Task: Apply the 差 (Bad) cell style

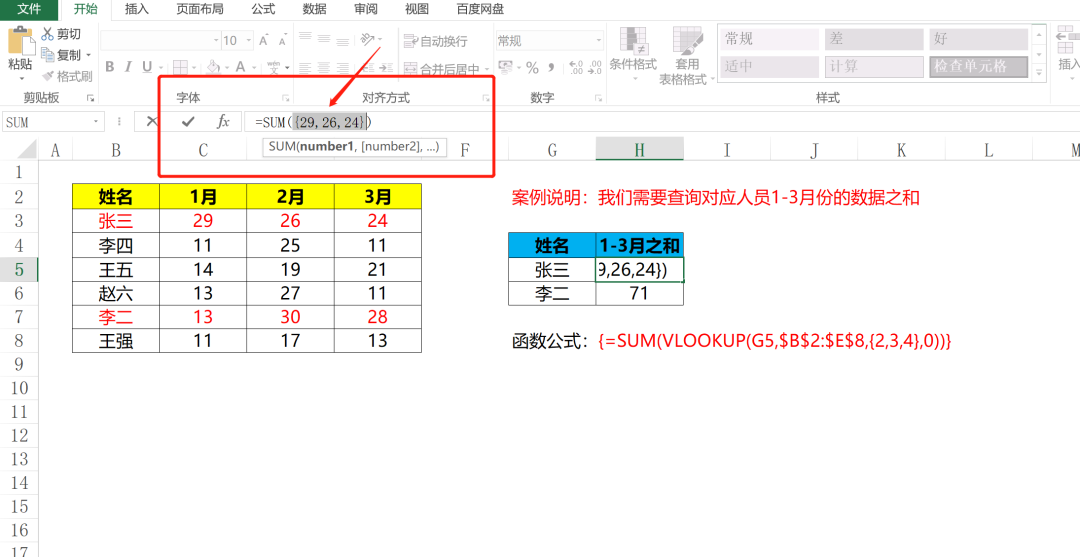Action: 873,39
